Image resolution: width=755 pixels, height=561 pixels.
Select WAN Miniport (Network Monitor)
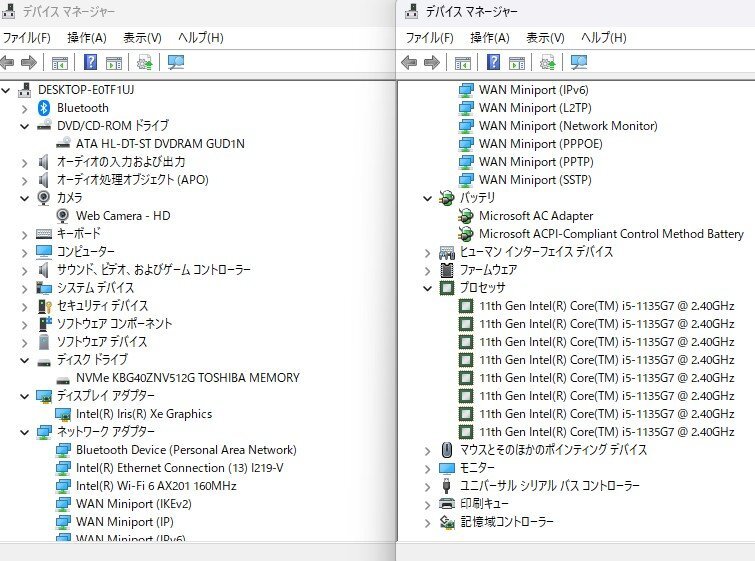[568, 126]
